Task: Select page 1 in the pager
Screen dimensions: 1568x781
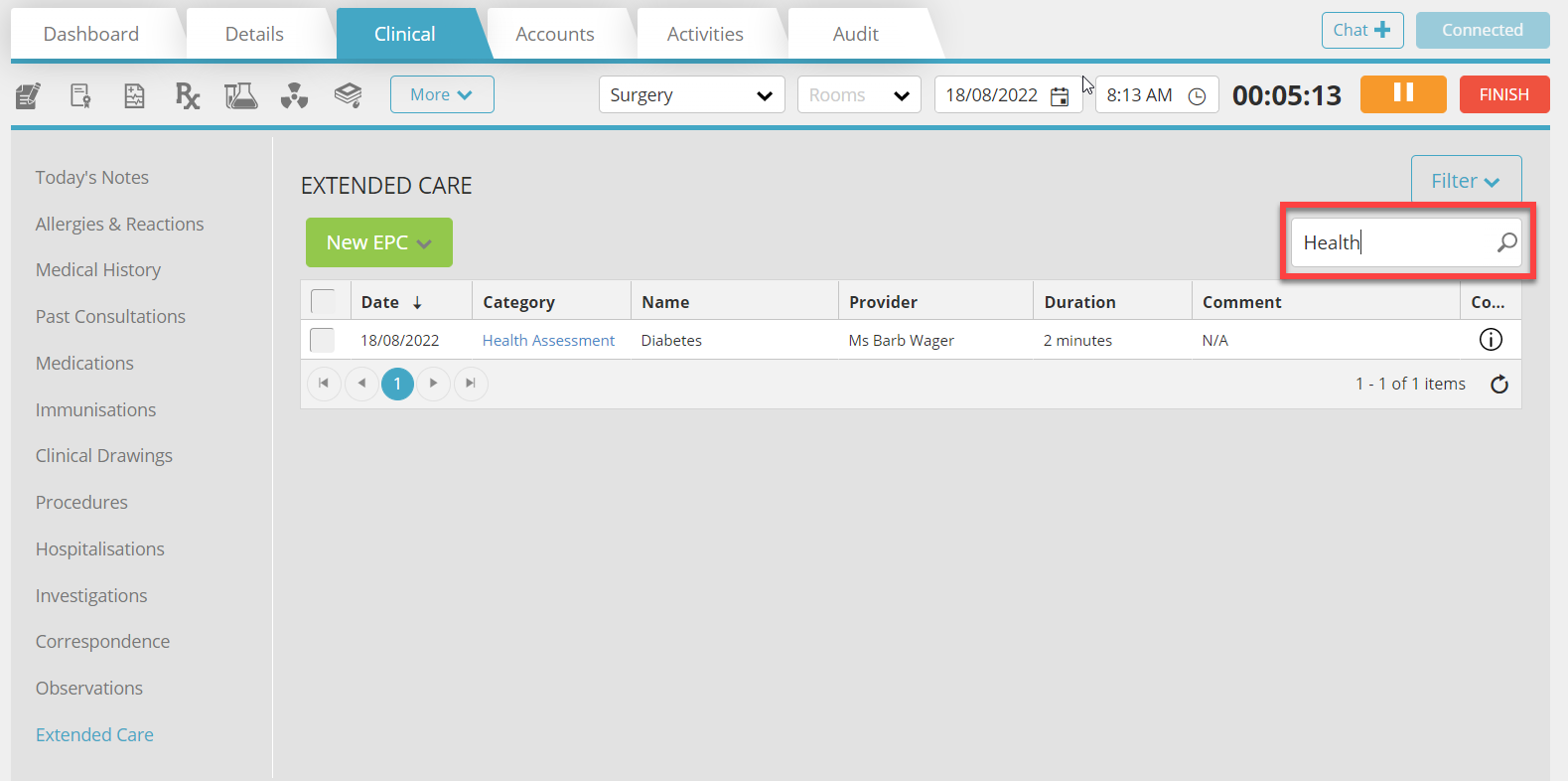Action: [397, 384]
